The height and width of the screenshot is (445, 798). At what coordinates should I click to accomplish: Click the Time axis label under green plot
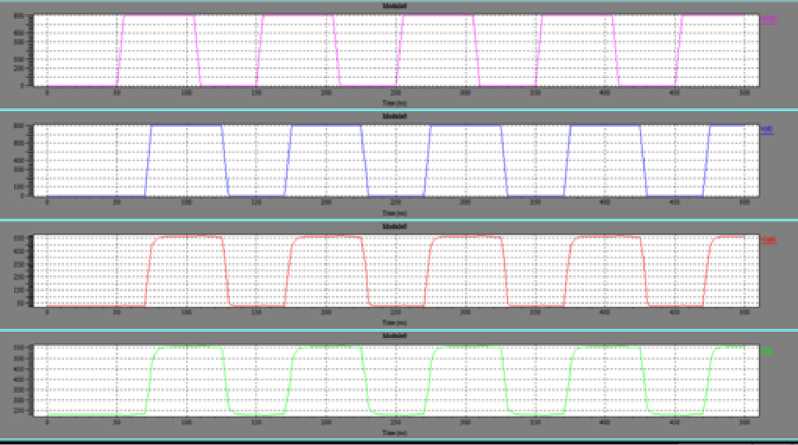point(394,433)
